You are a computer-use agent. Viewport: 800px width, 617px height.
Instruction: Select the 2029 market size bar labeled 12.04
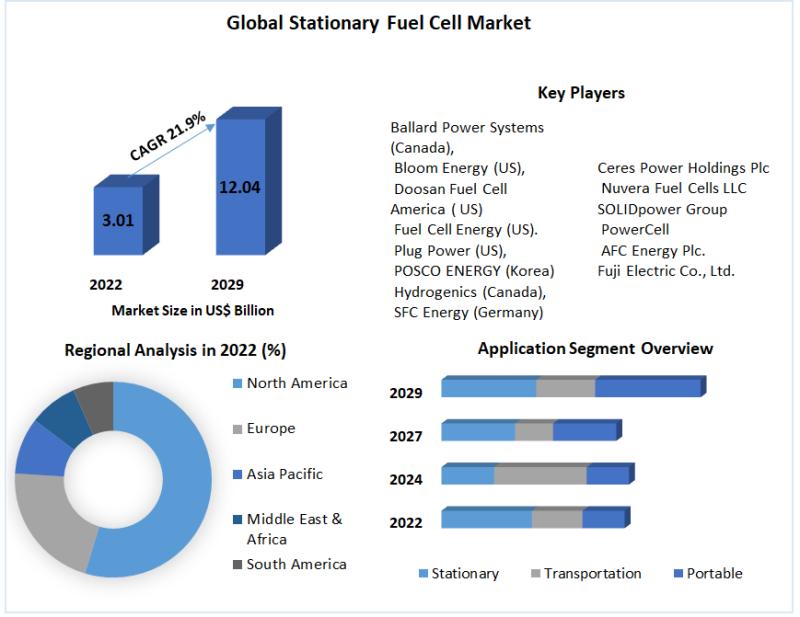click(248, 181)
